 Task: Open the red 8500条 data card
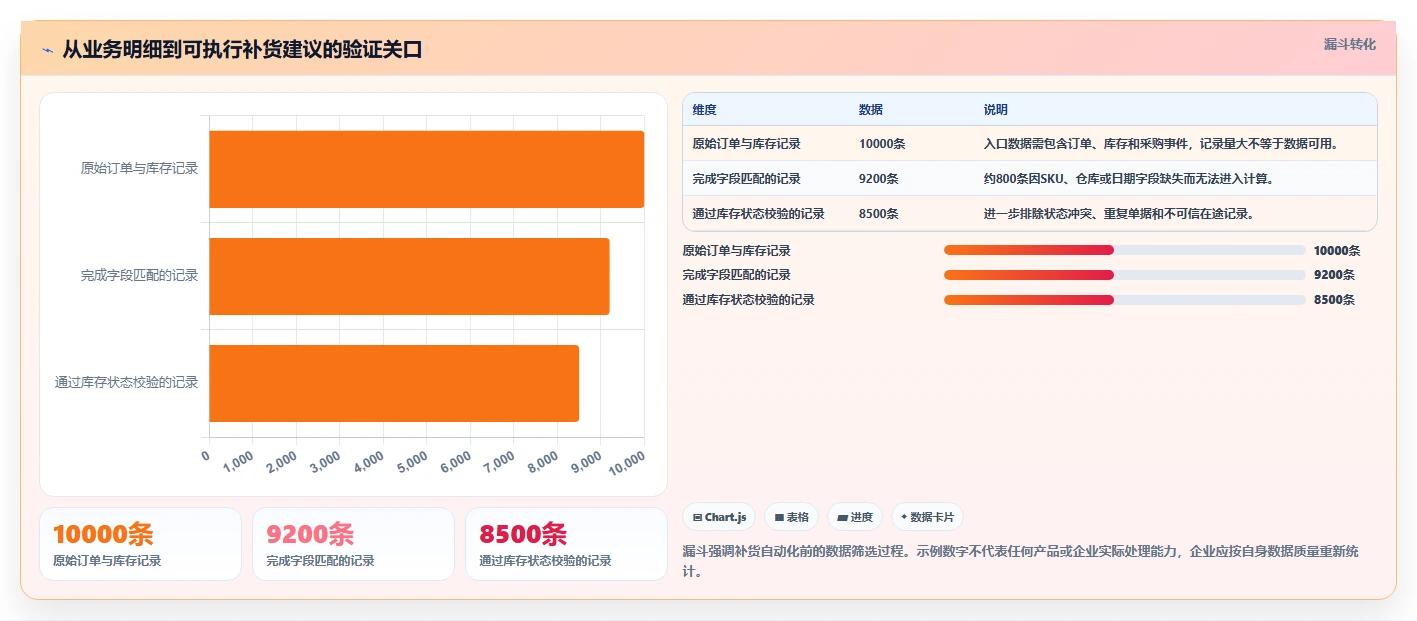(x=566, y=544)
